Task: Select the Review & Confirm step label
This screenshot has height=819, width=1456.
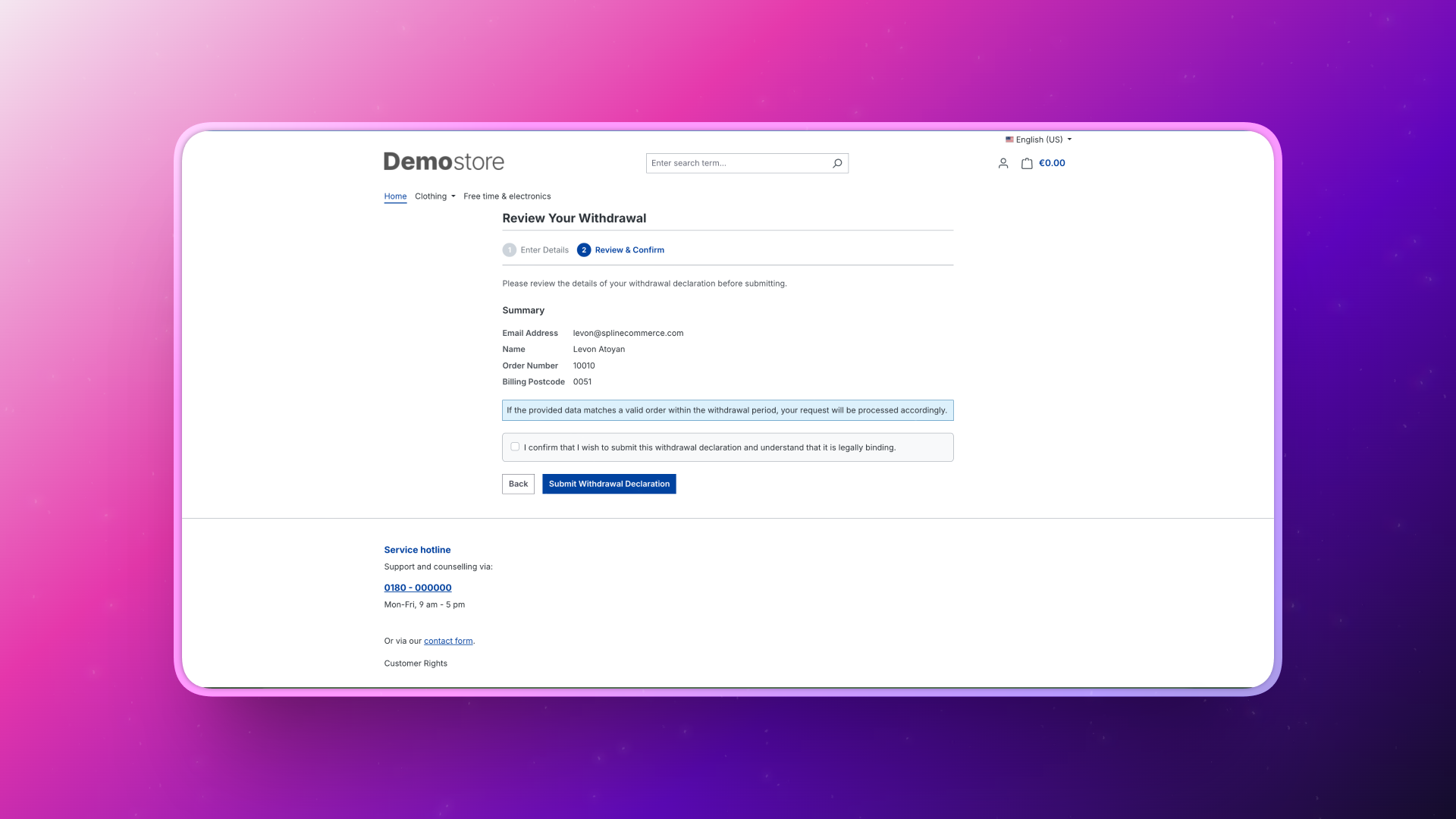Action: coord(629,250)
